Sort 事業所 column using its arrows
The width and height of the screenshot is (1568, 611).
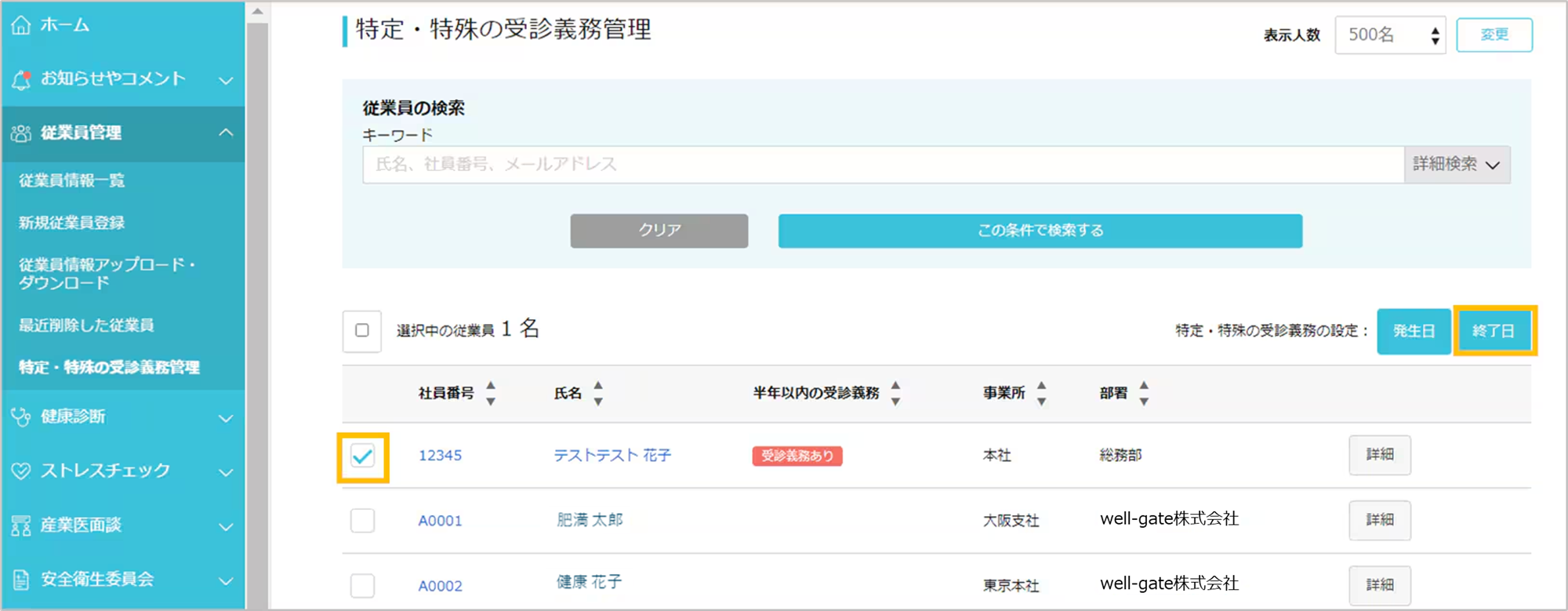click(x=1041, y=393)
